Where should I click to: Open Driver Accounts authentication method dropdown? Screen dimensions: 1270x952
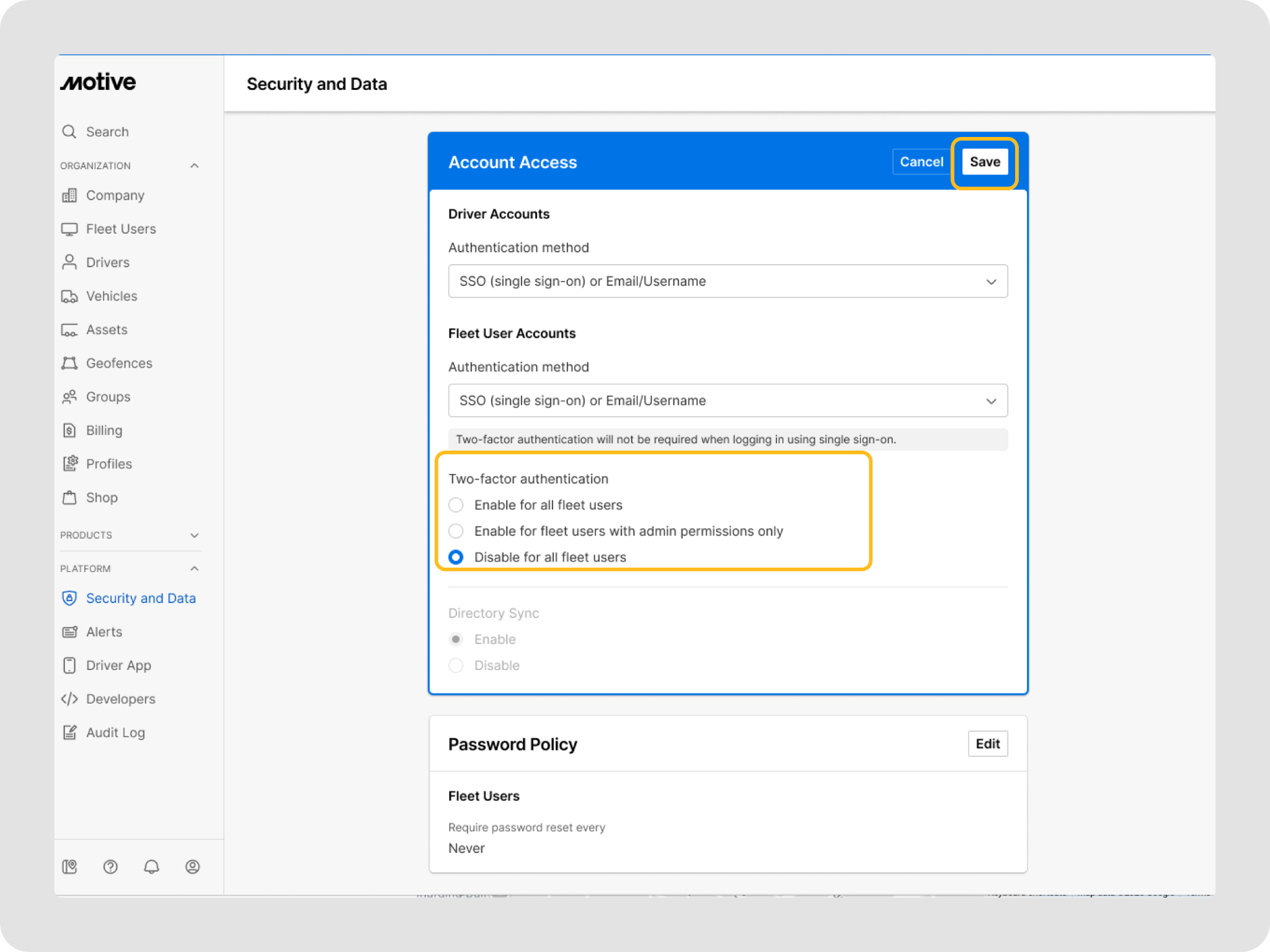click(x=727, y=281)
